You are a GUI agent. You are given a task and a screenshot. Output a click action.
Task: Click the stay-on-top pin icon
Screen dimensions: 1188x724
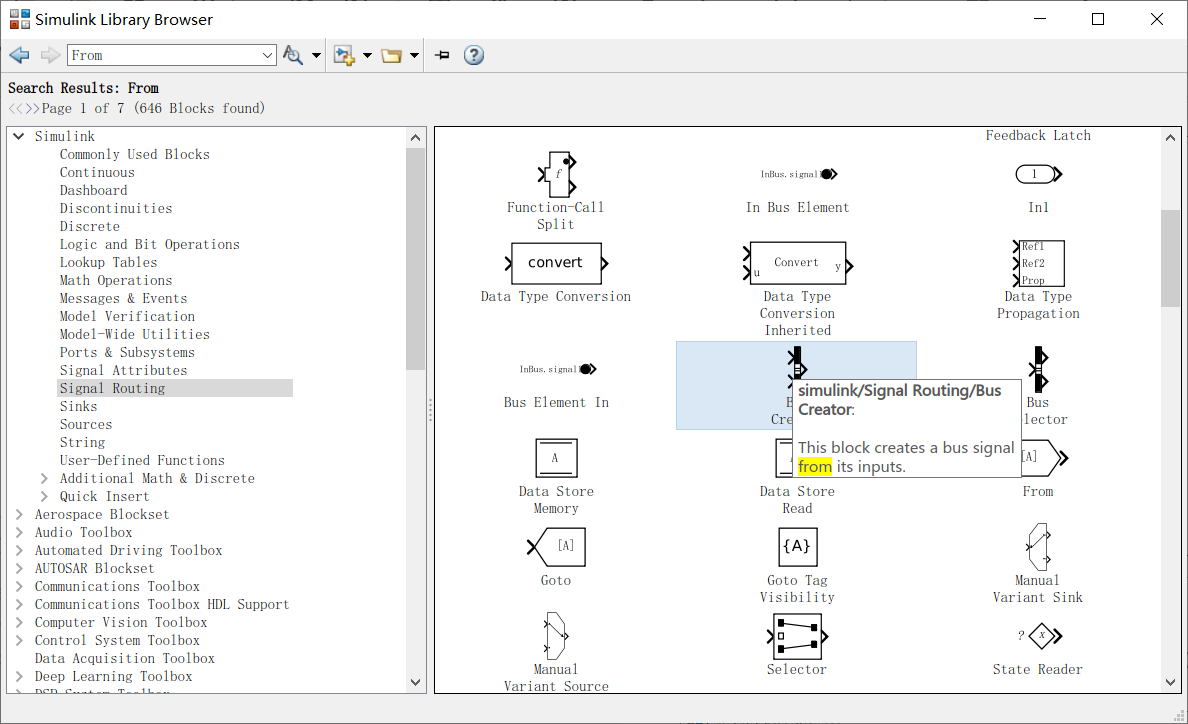(442, 55)
